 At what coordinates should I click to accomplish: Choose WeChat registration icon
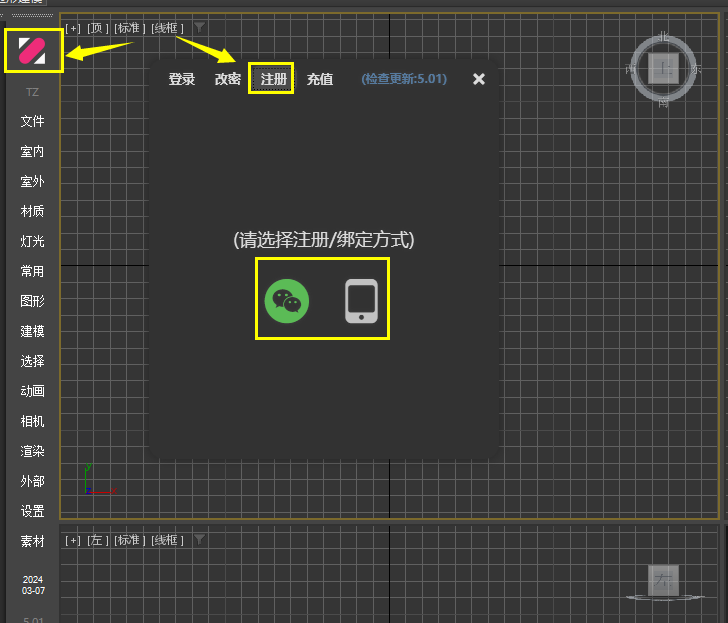pos(287,301)
